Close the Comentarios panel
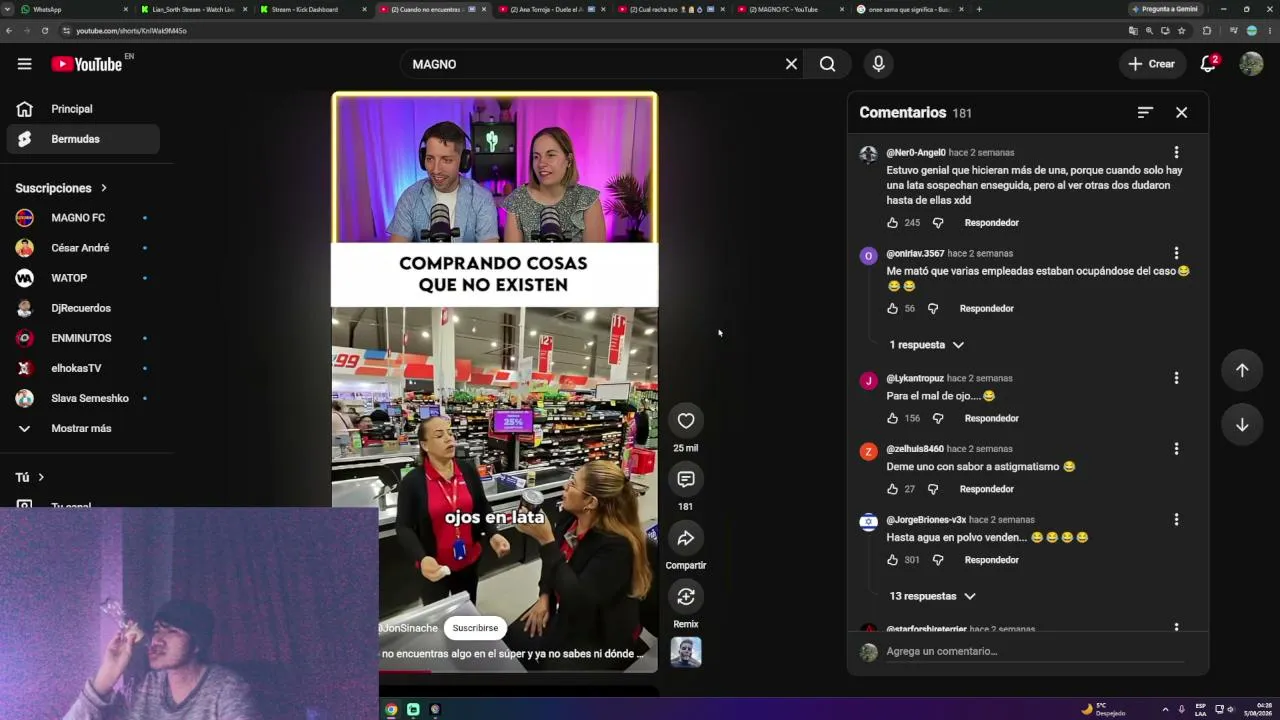 1181,113
